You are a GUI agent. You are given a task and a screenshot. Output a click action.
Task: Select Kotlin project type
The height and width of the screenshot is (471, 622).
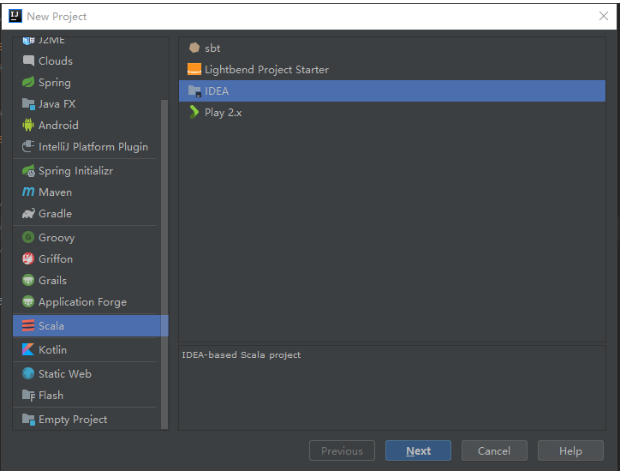coord(86,350)
